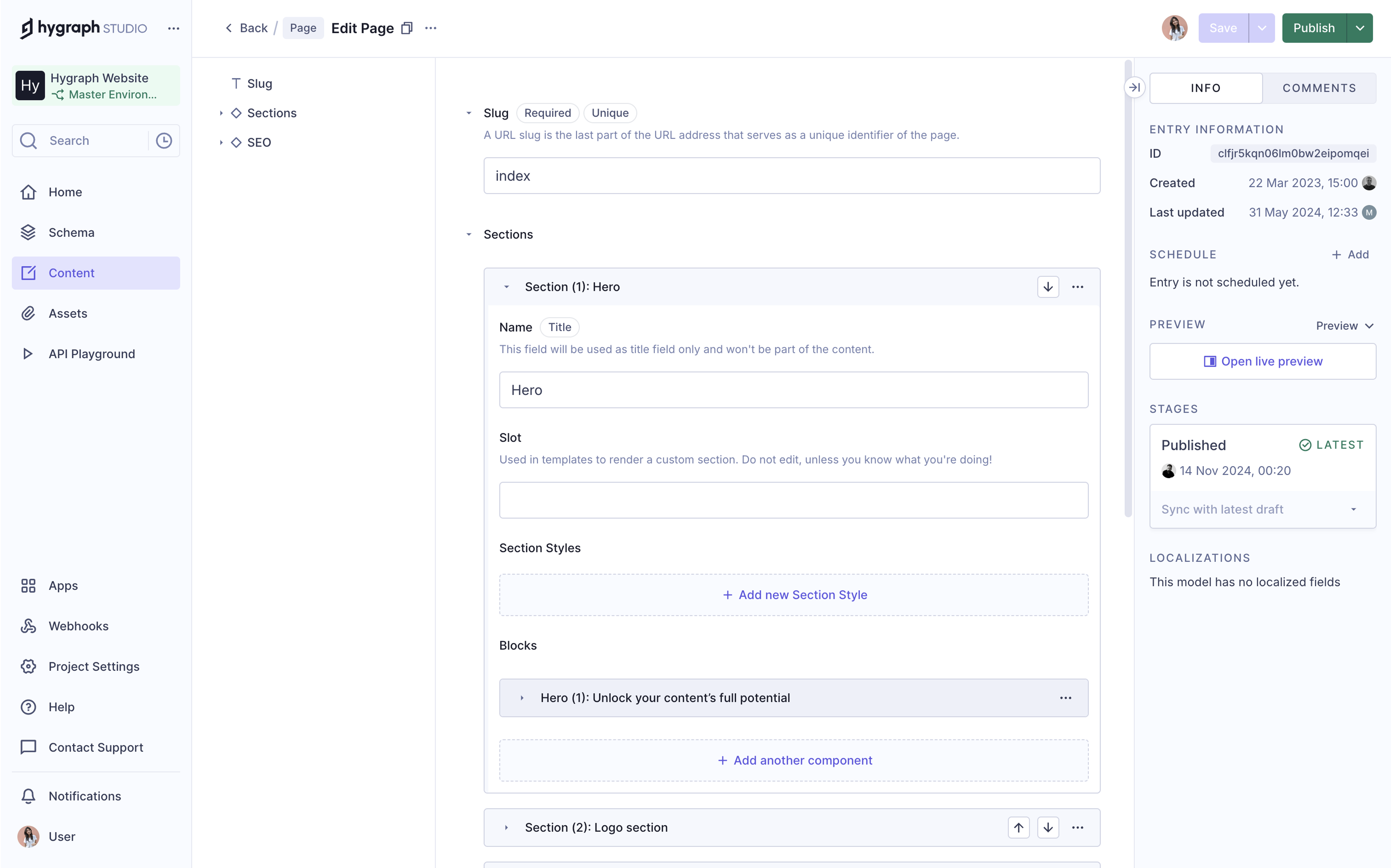Click the search history clock icon
The image size is (1391, 868).
click(x=164, y=141)
